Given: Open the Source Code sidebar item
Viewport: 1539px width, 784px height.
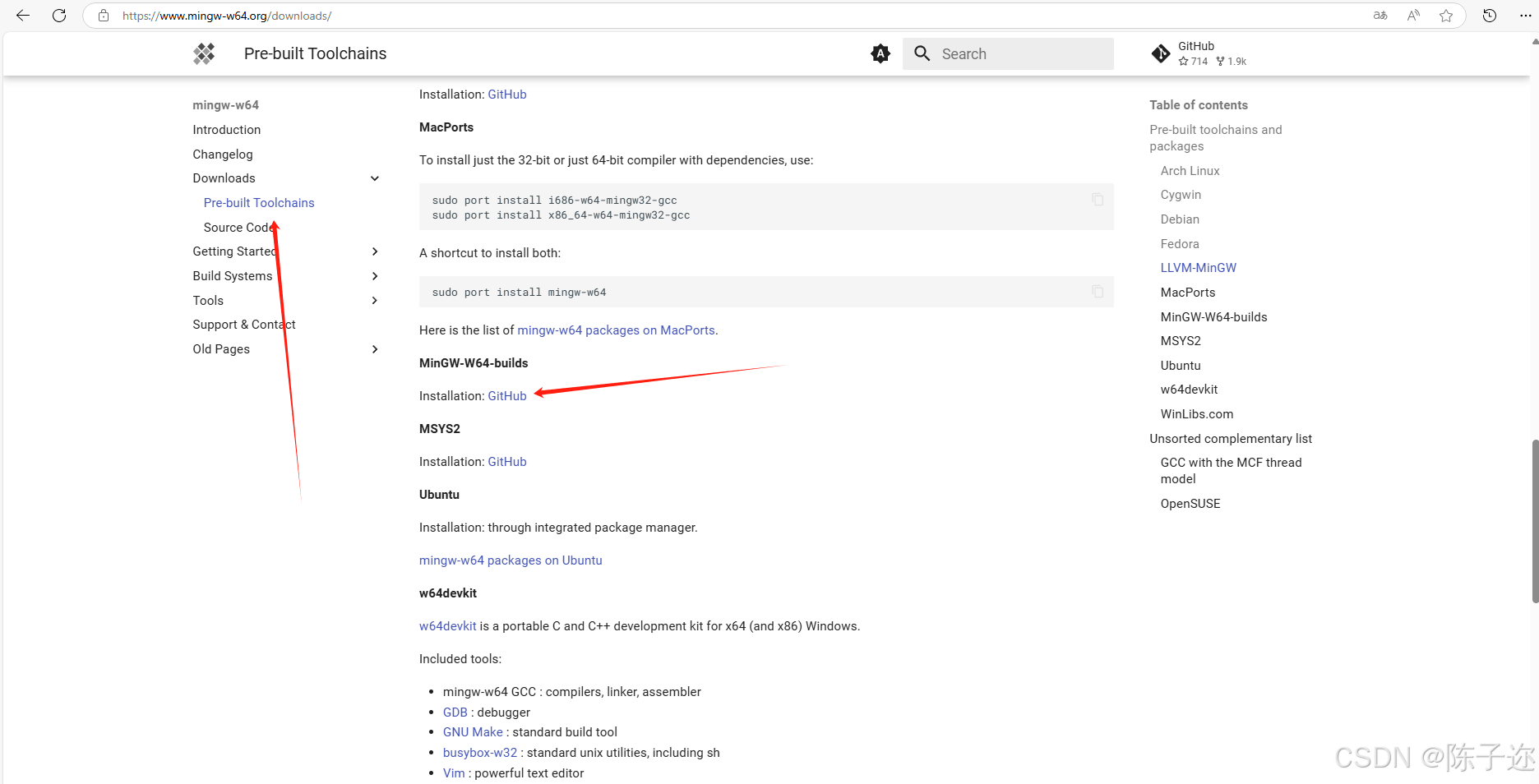Looking at the screenshot, I should [x=238, y=228].
